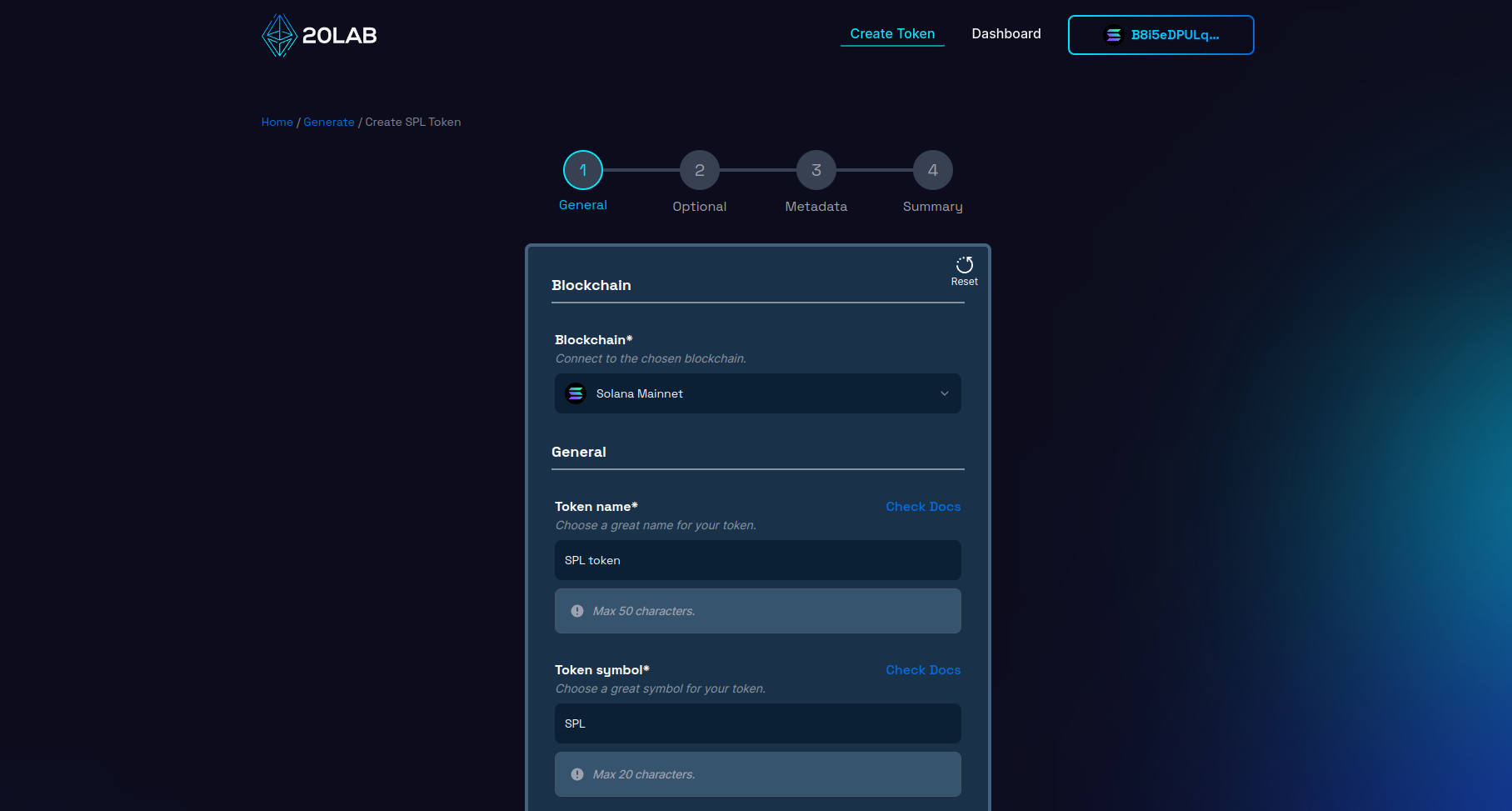
Task: Click the Solana icon in wallet button
Action: pyautogui.click(x=1114, y=35)
